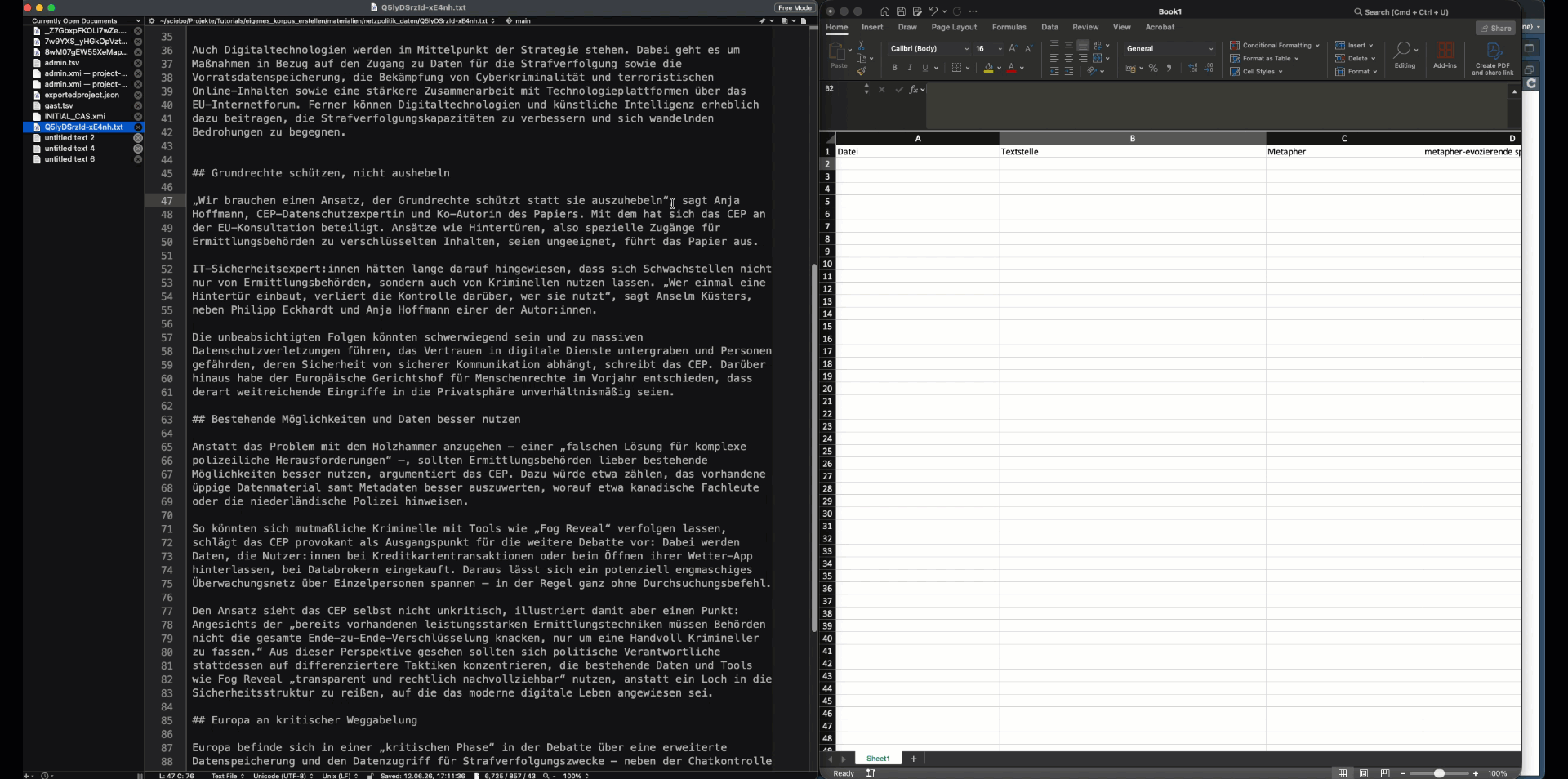
Task: Open the General number format dropdown
Action: coord(1211,49)
